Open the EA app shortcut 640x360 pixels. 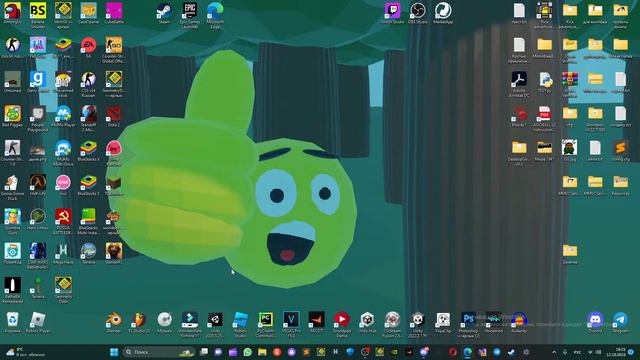[88, 47]
